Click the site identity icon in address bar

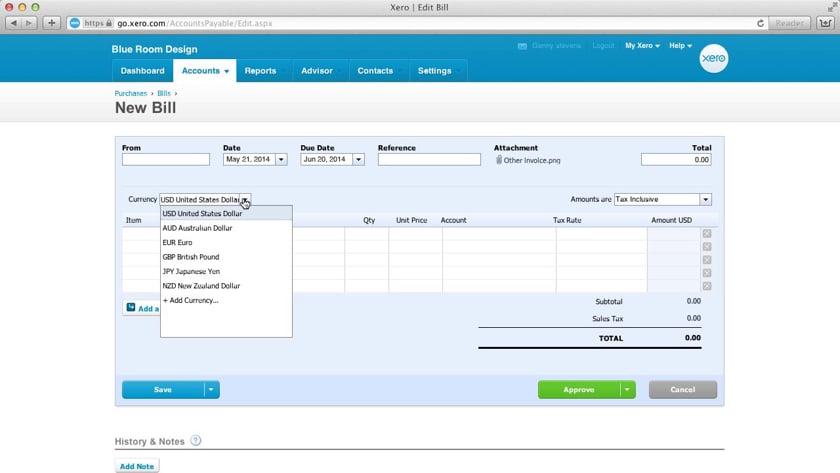pos(74,23)
